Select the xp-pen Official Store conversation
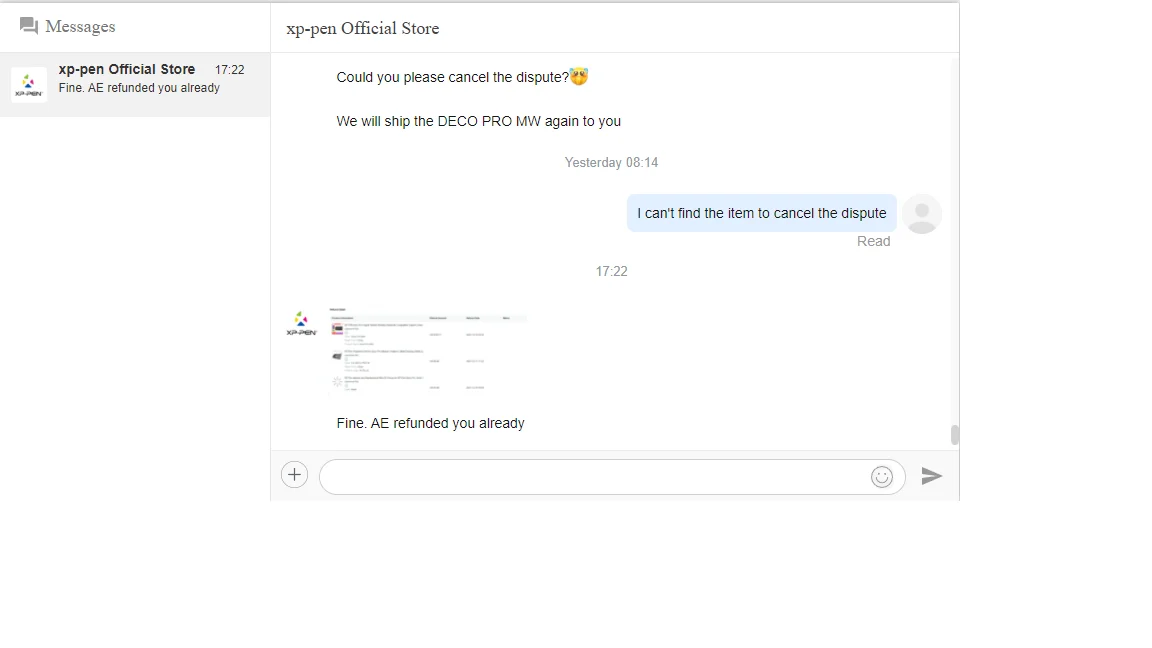Image resolution: width=1152 pixels, height=648 pixels. click(135, 84)
